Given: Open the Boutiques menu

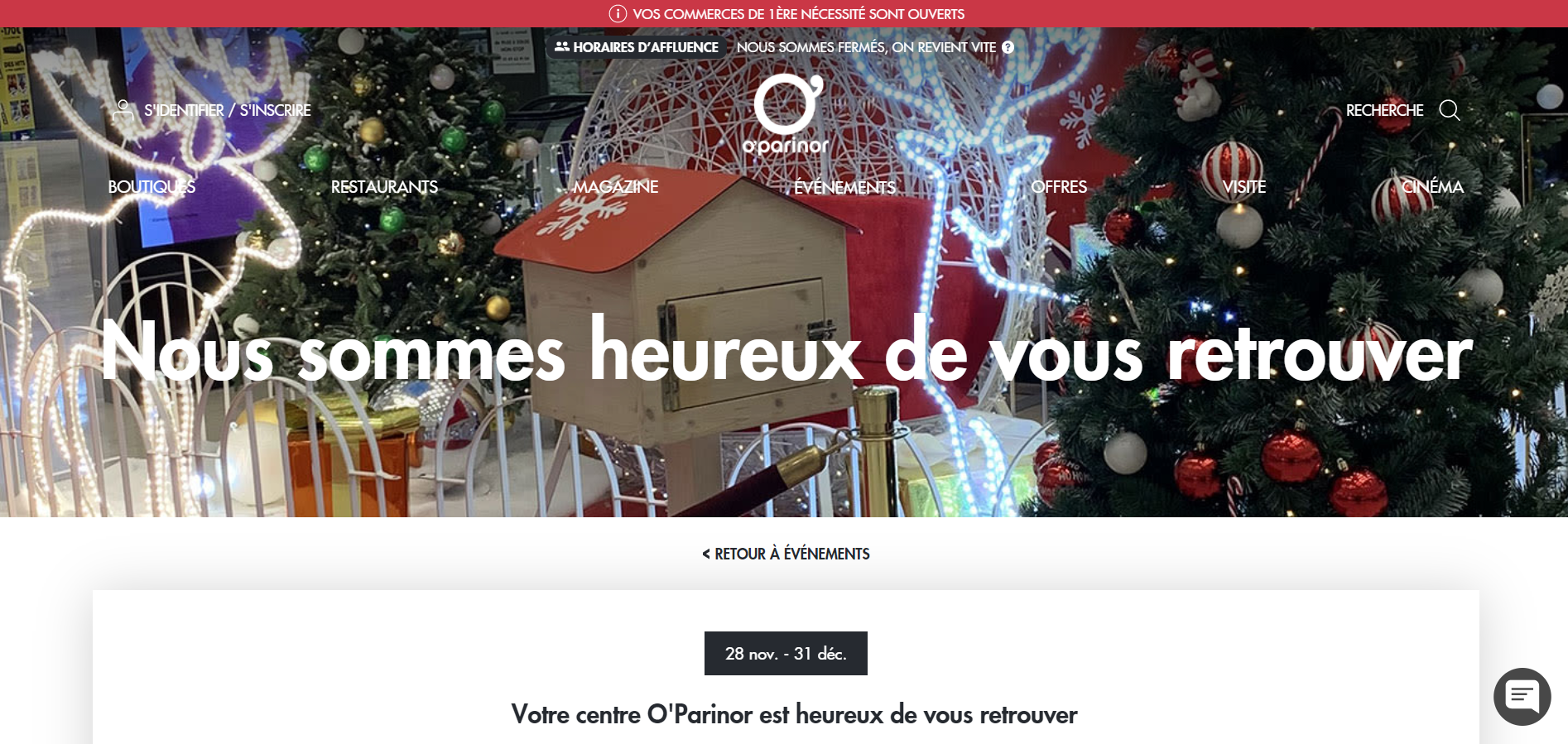Looking at the screenshot, I should 152,187.
